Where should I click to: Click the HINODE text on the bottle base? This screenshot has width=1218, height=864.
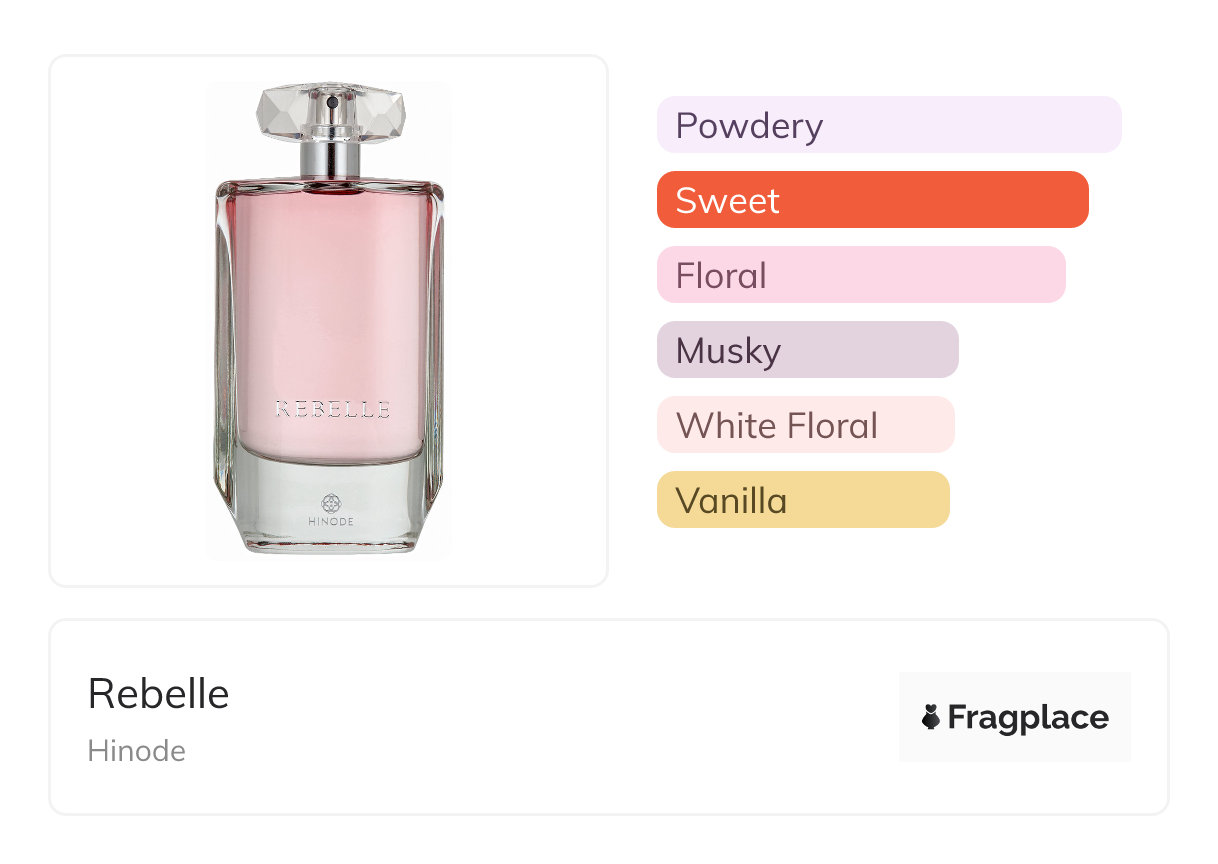tap(330, 523)
